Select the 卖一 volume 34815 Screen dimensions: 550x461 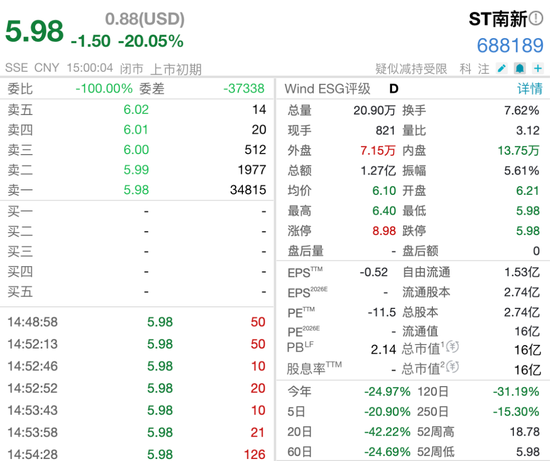pos(248,190)
